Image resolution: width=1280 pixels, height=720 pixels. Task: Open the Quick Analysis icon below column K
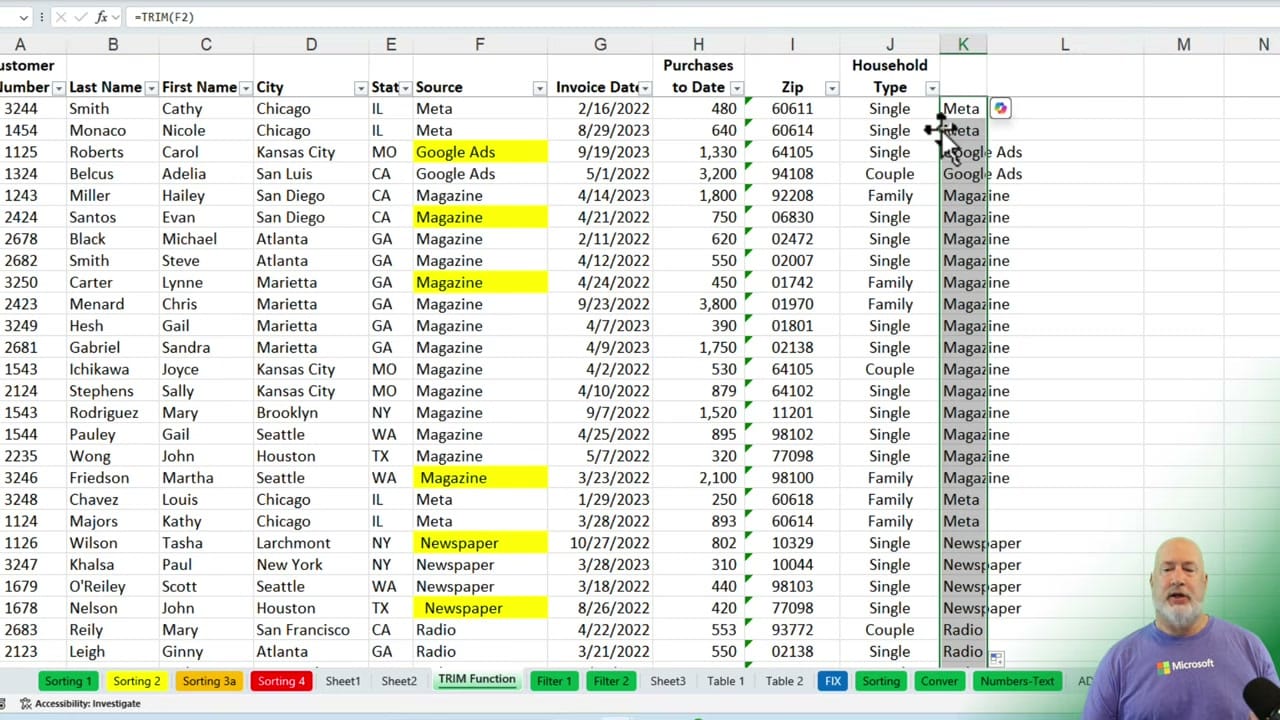[995, 658]
